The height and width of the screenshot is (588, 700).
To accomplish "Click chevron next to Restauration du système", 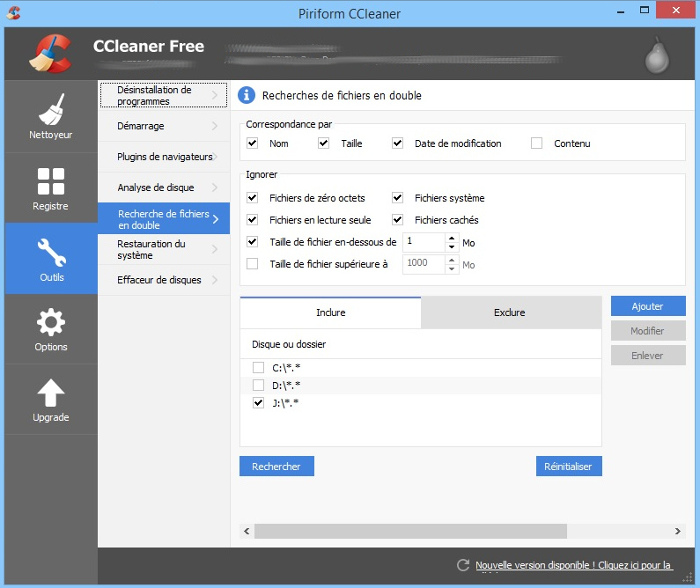I will 215,249.
